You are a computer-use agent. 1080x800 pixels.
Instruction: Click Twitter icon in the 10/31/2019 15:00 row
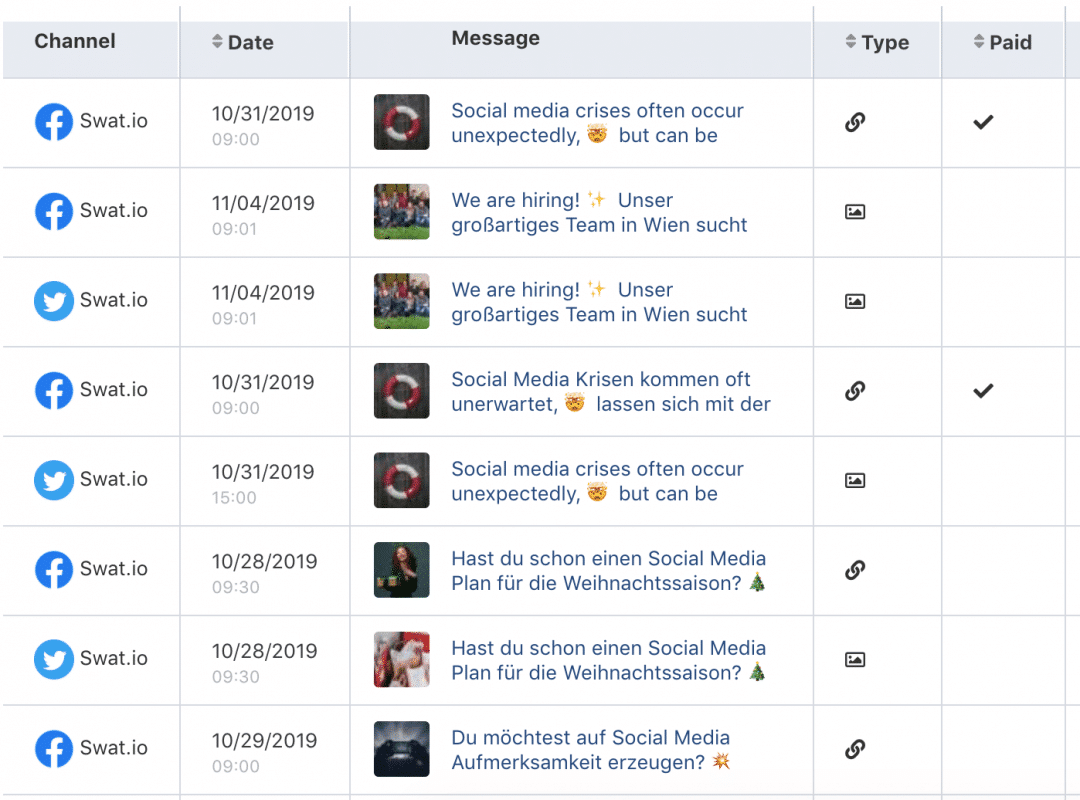pos(54,480)
